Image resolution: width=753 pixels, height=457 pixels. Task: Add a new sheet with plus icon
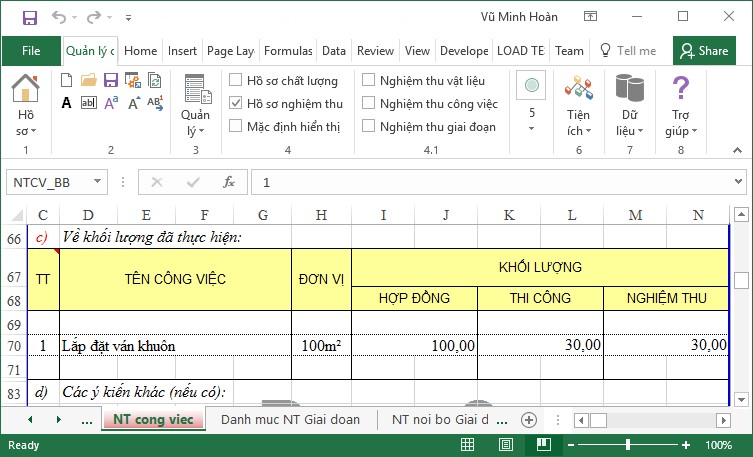[x=529, y=420]
